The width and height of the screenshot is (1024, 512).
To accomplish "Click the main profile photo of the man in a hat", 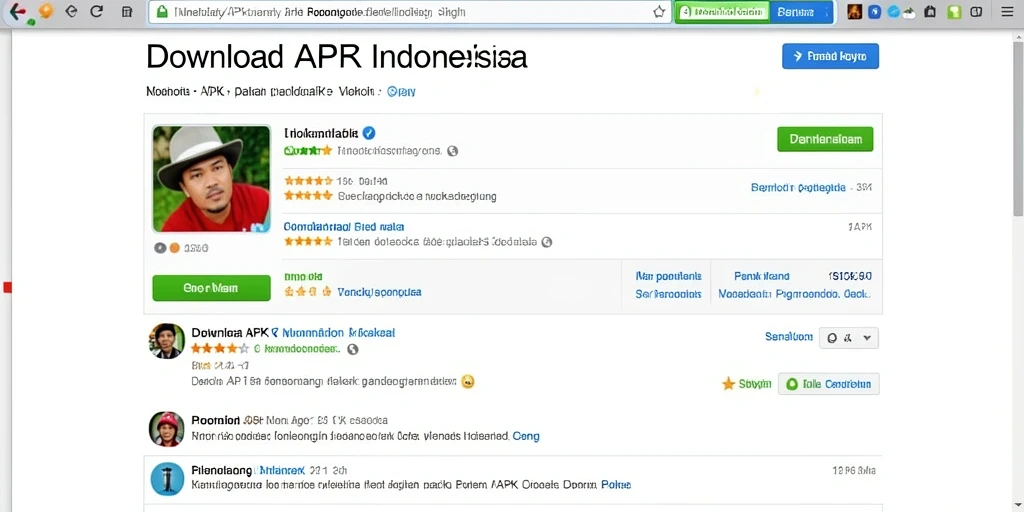I will point(211,179).
